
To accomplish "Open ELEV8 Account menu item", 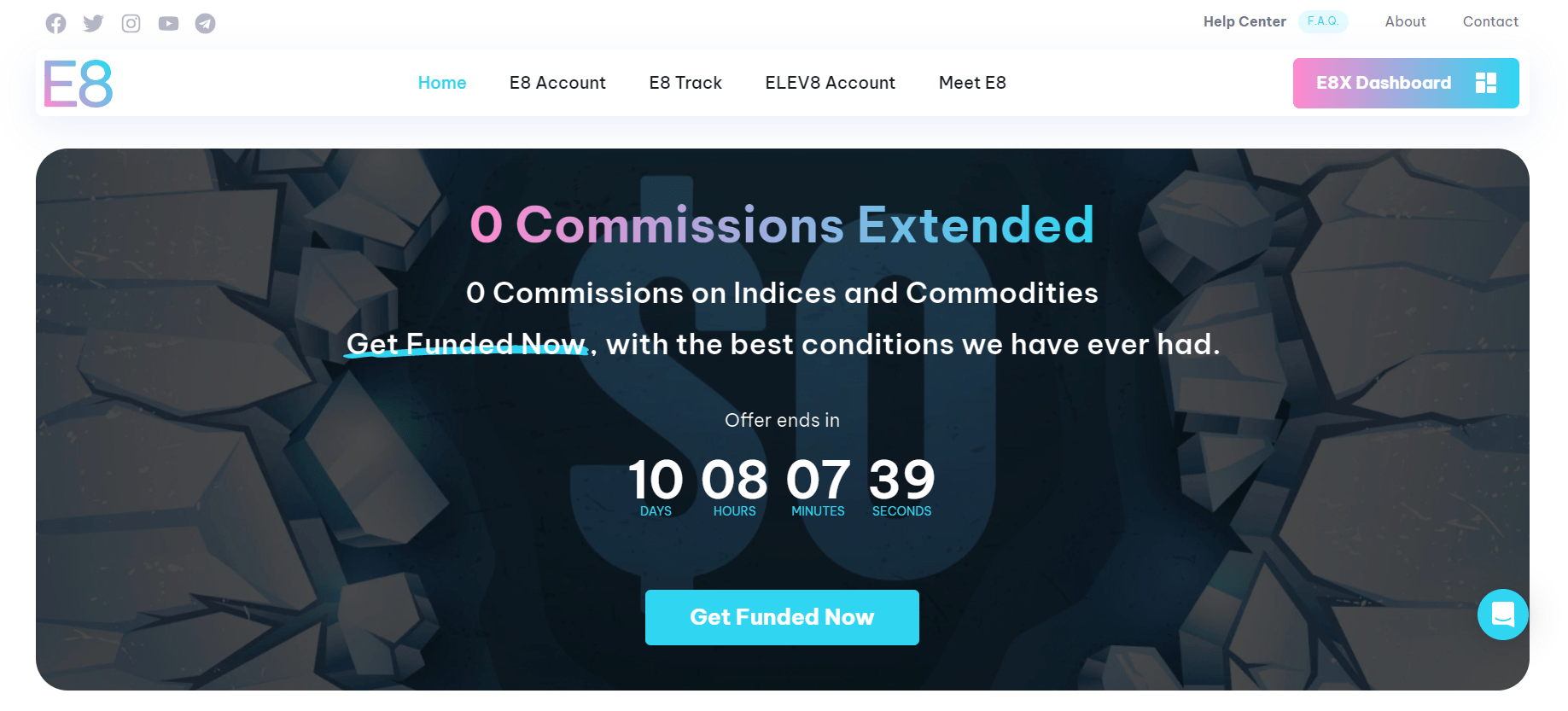I will [830, 83].
